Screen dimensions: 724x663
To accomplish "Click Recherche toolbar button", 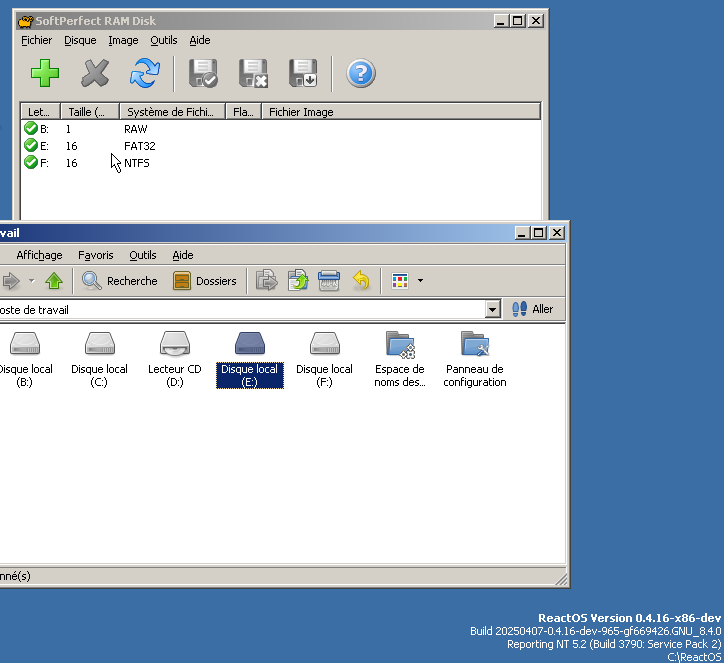I will (120, 281).
